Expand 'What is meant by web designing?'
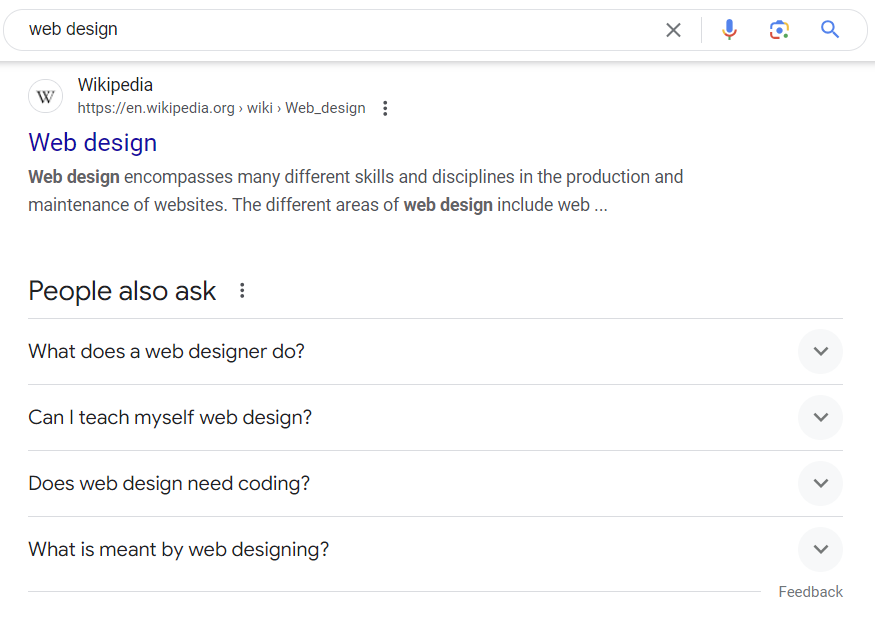This screenshot has height=621, width=875. pos(820,549)
